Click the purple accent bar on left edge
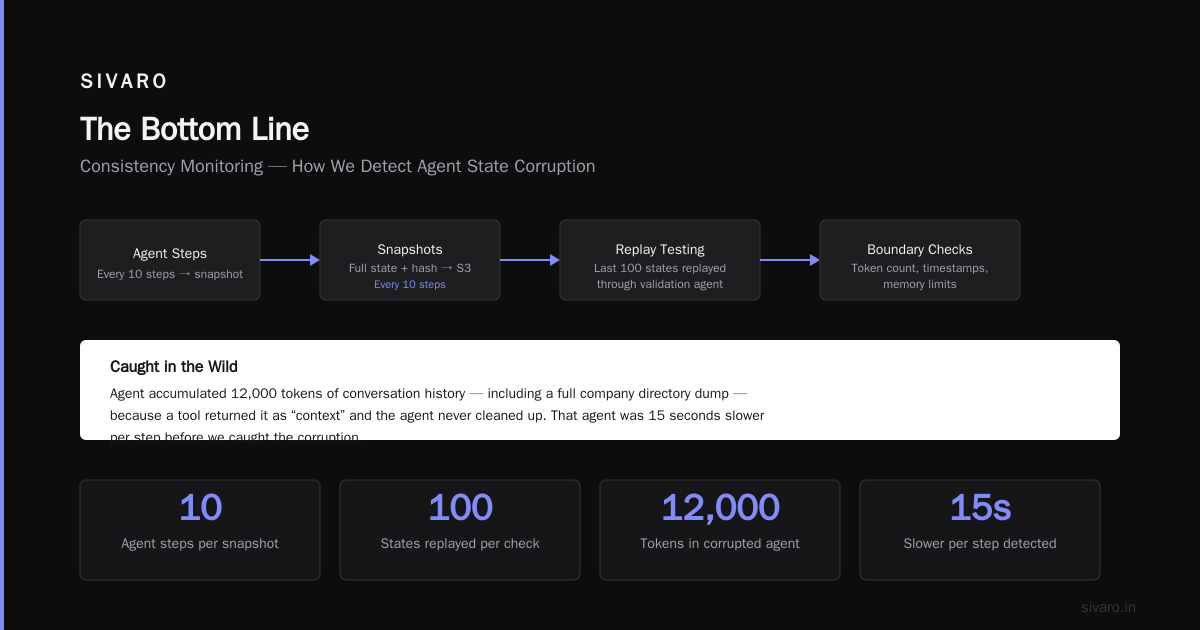Viewport: 1200px width, 630px height. [2, 315]
